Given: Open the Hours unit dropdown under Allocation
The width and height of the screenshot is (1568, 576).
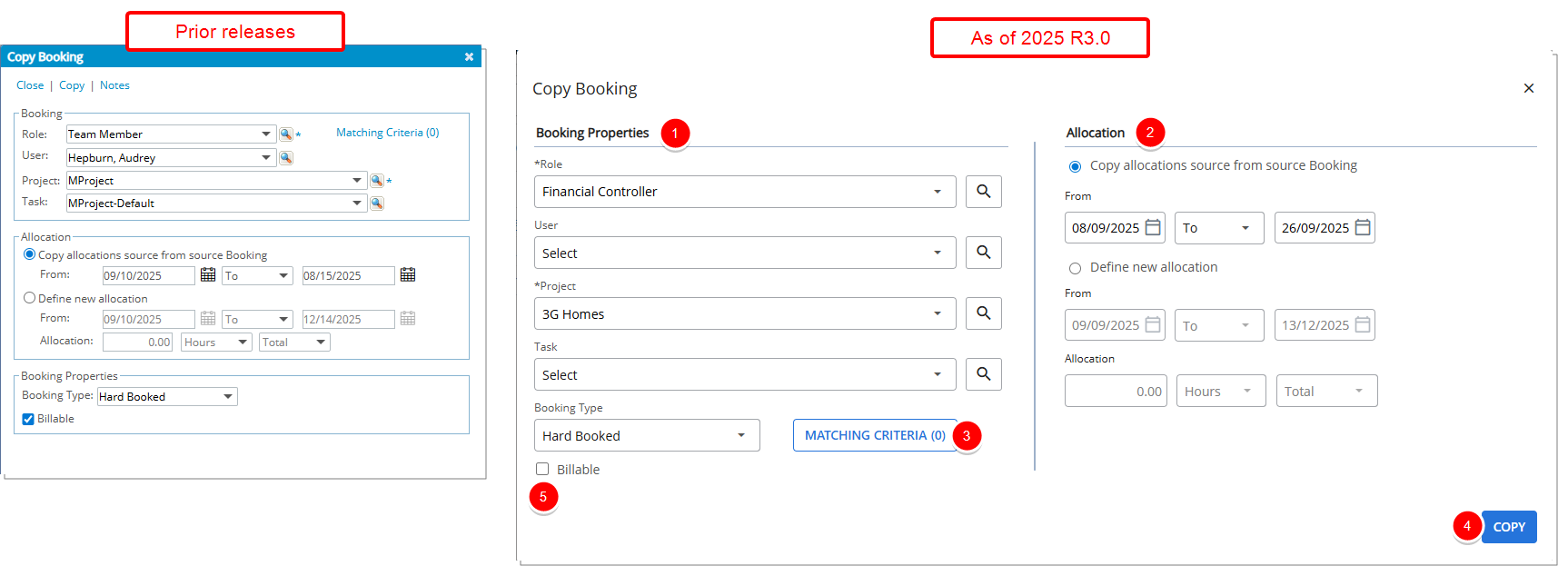Looking at the screenshot, I should click(x=1220, y=391).
